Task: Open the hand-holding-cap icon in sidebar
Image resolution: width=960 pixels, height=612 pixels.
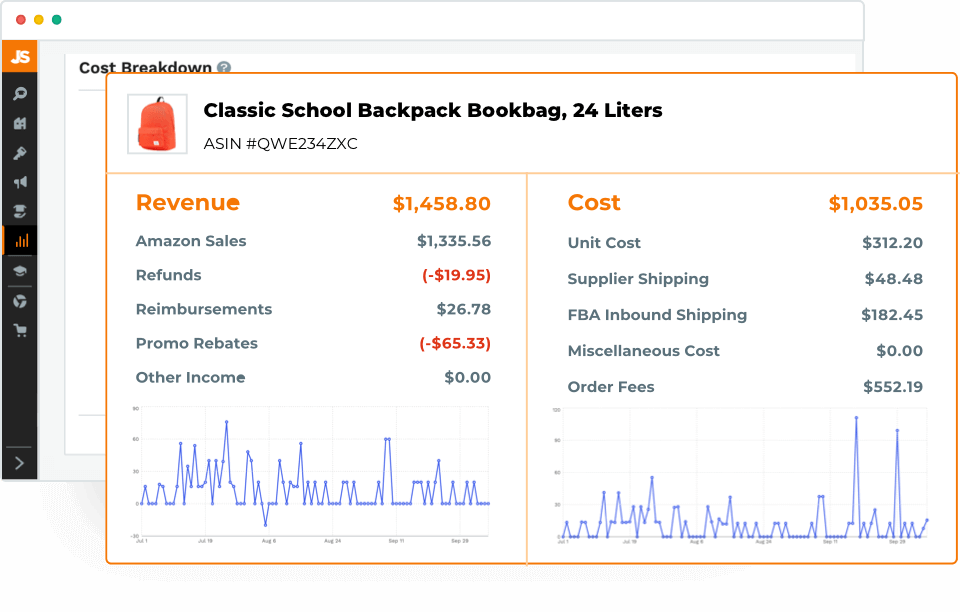Action: (x=20, y=212)
